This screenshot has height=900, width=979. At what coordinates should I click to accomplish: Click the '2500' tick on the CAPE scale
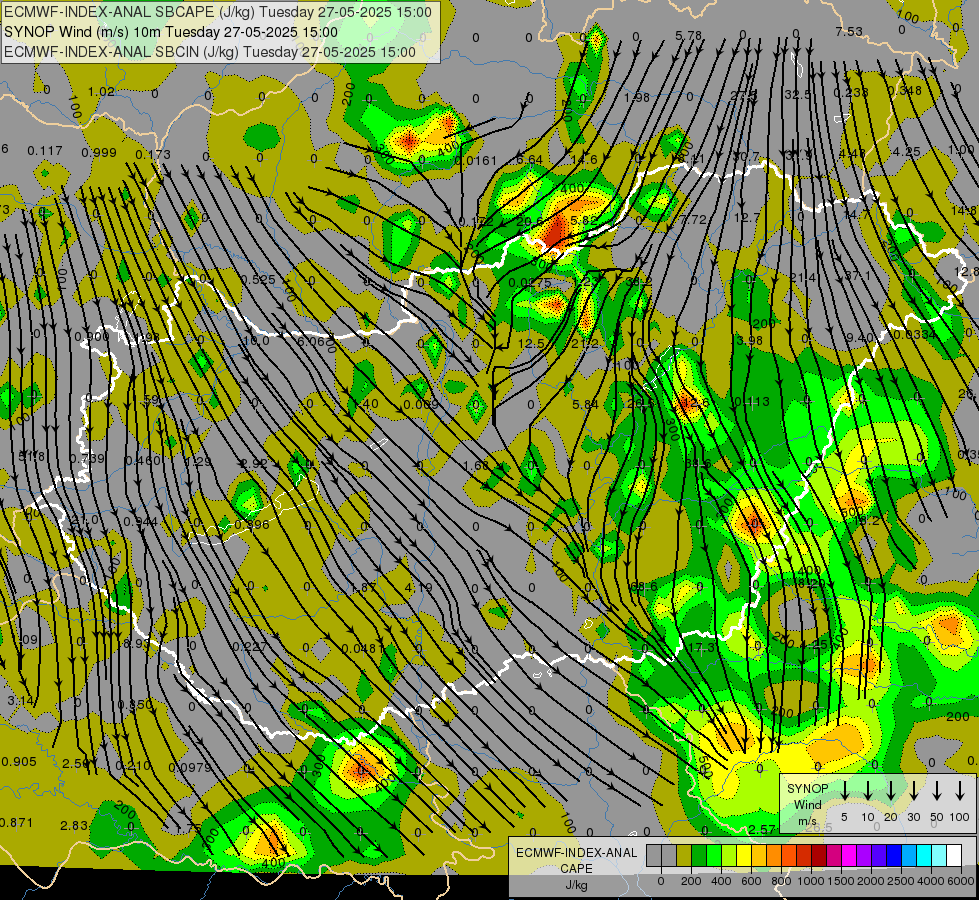(901, 881)
